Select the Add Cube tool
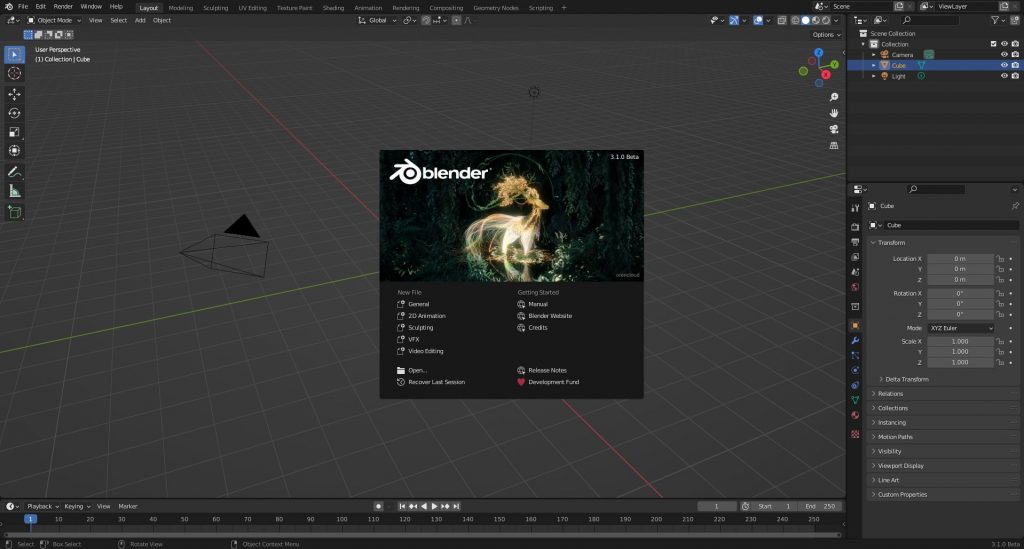This screenshot has width=1024, height=549. [x=14, y=212]
